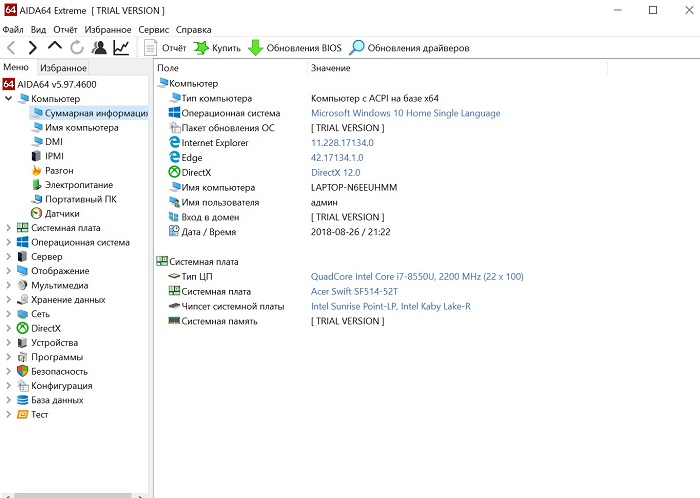Select the IPMI tree icon
This screenshot has width=700, height=498.
pos(37,156)
